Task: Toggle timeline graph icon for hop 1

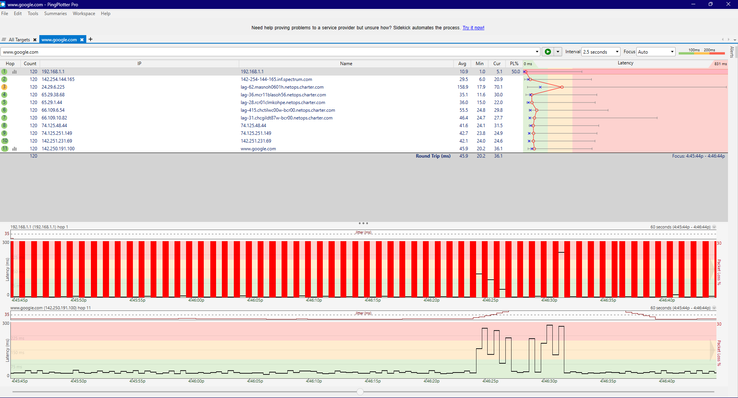Action: point(14,72)
